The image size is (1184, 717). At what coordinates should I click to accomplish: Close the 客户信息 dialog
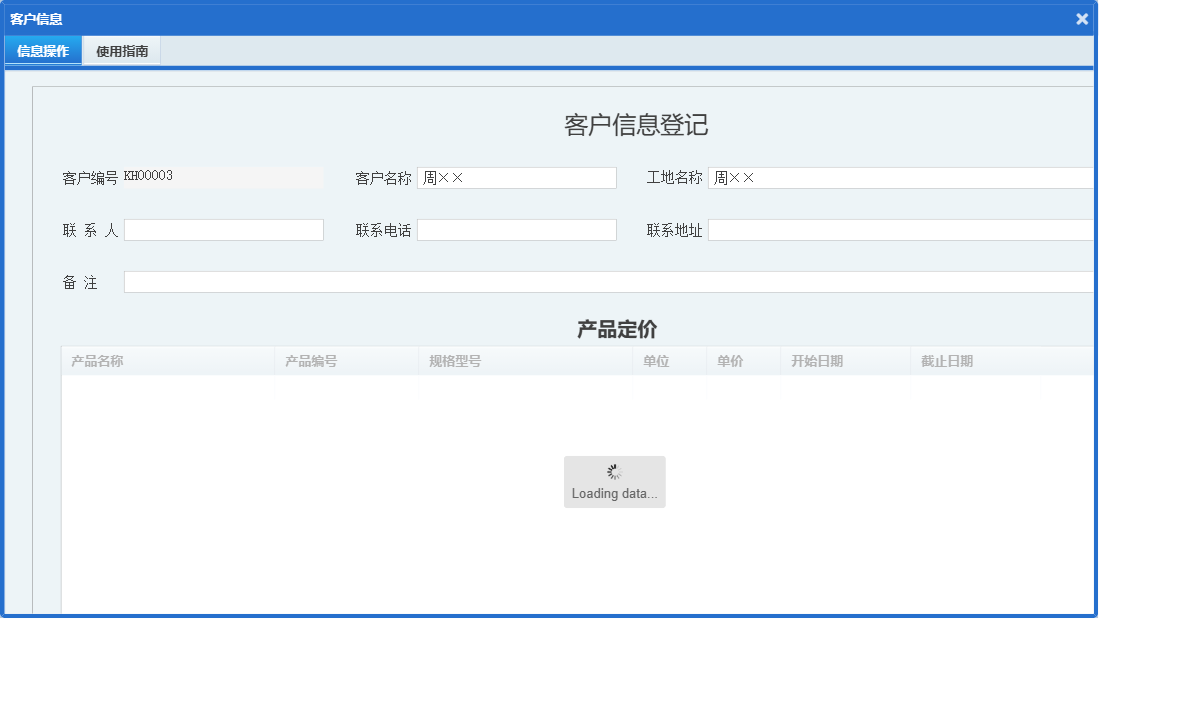click(1081, 18)
